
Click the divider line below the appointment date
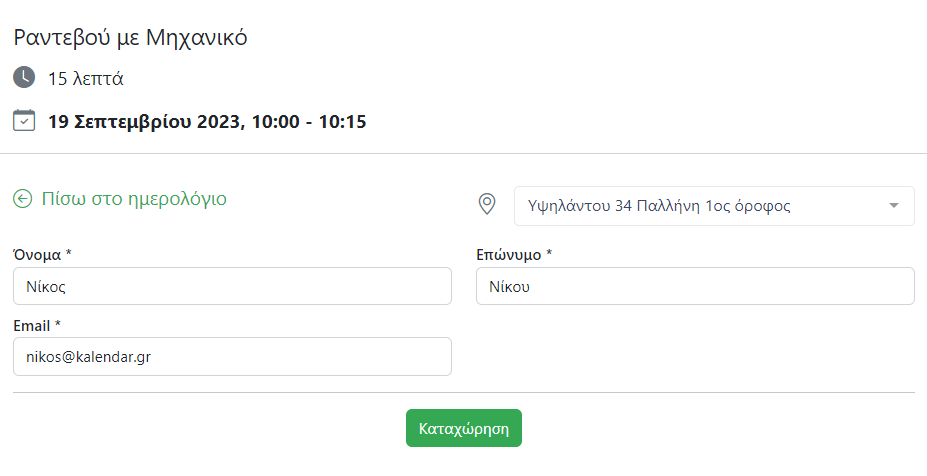point(463,153)
